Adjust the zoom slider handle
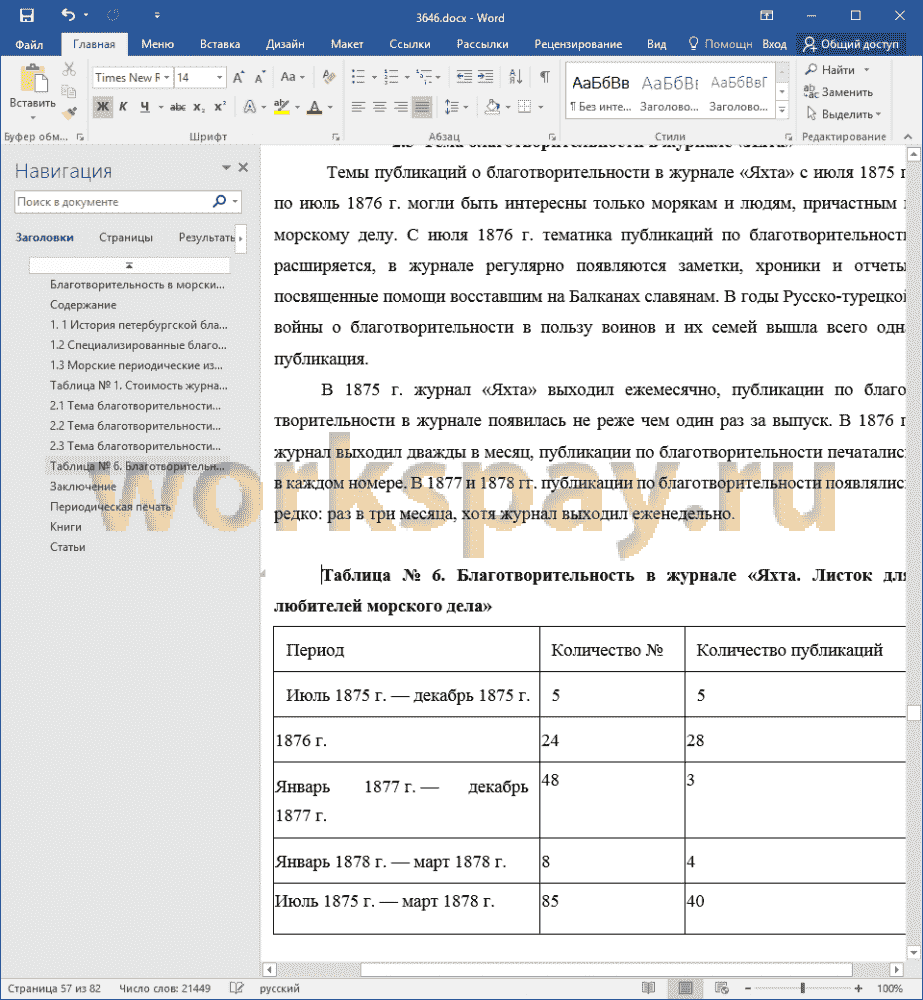 (802, 988)
